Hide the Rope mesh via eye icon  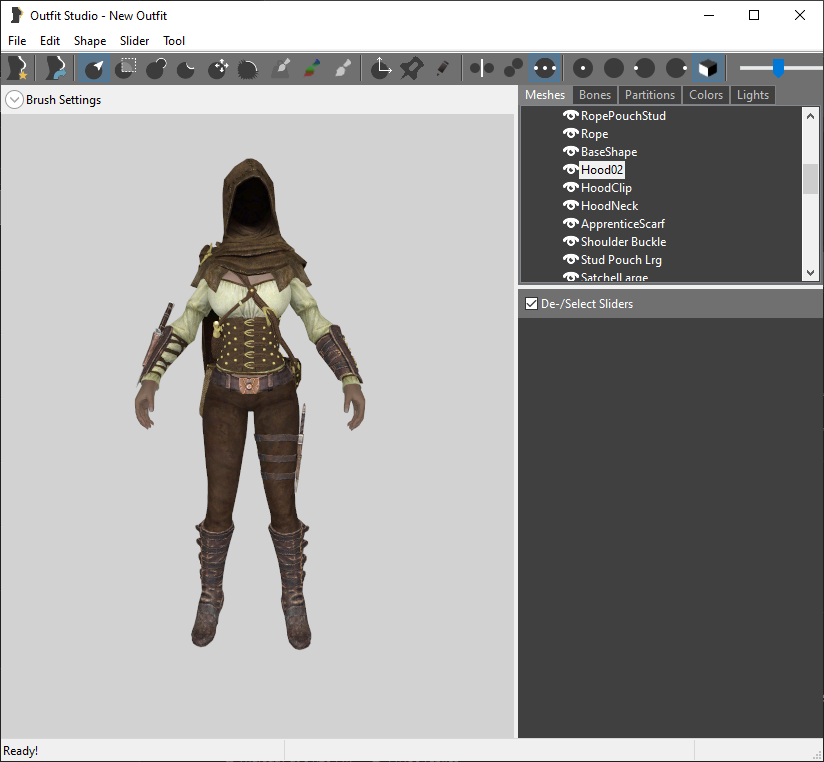coord(571,133)
